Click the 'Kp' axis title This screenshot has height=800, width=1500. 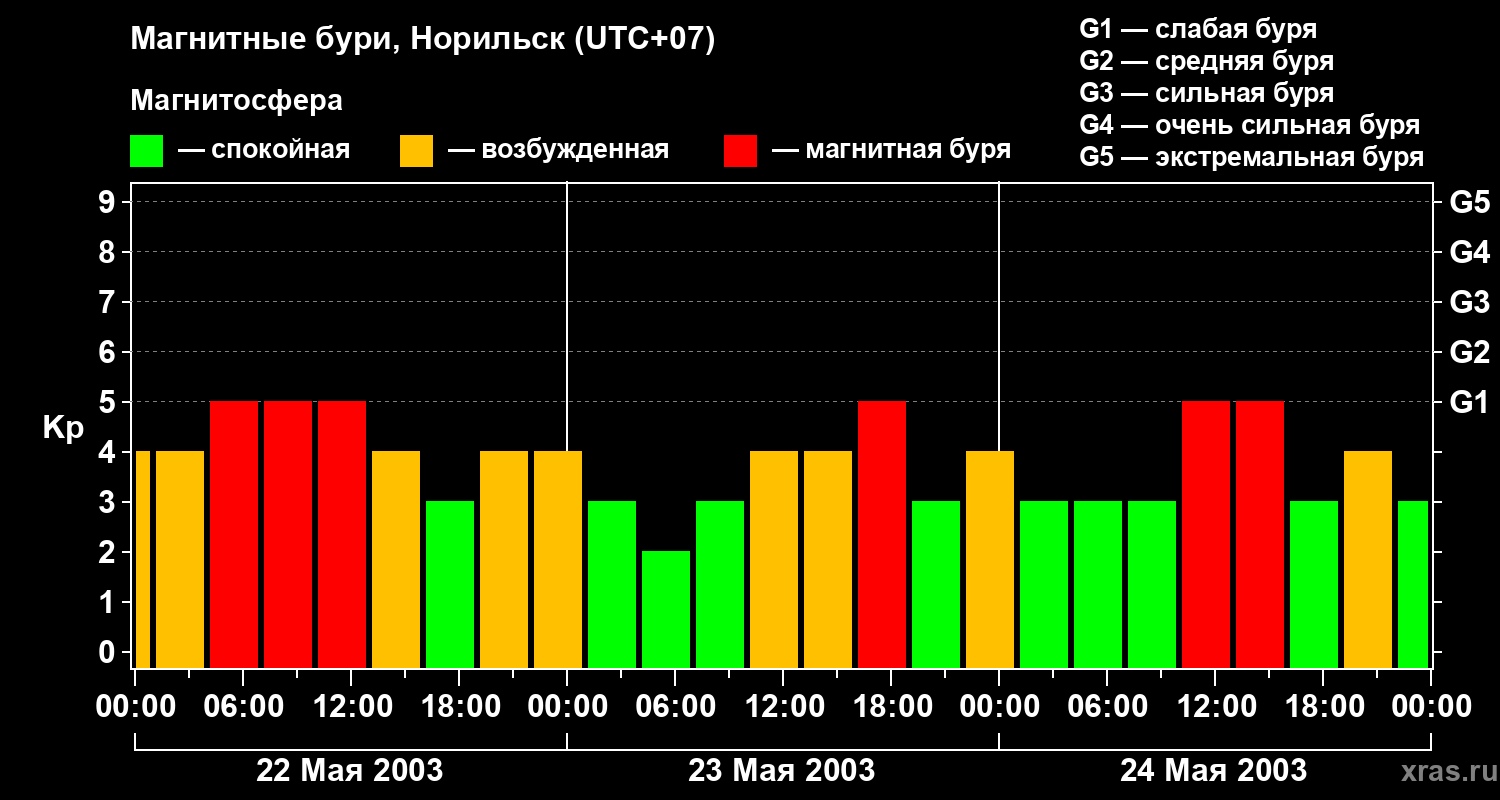[63, 428]
